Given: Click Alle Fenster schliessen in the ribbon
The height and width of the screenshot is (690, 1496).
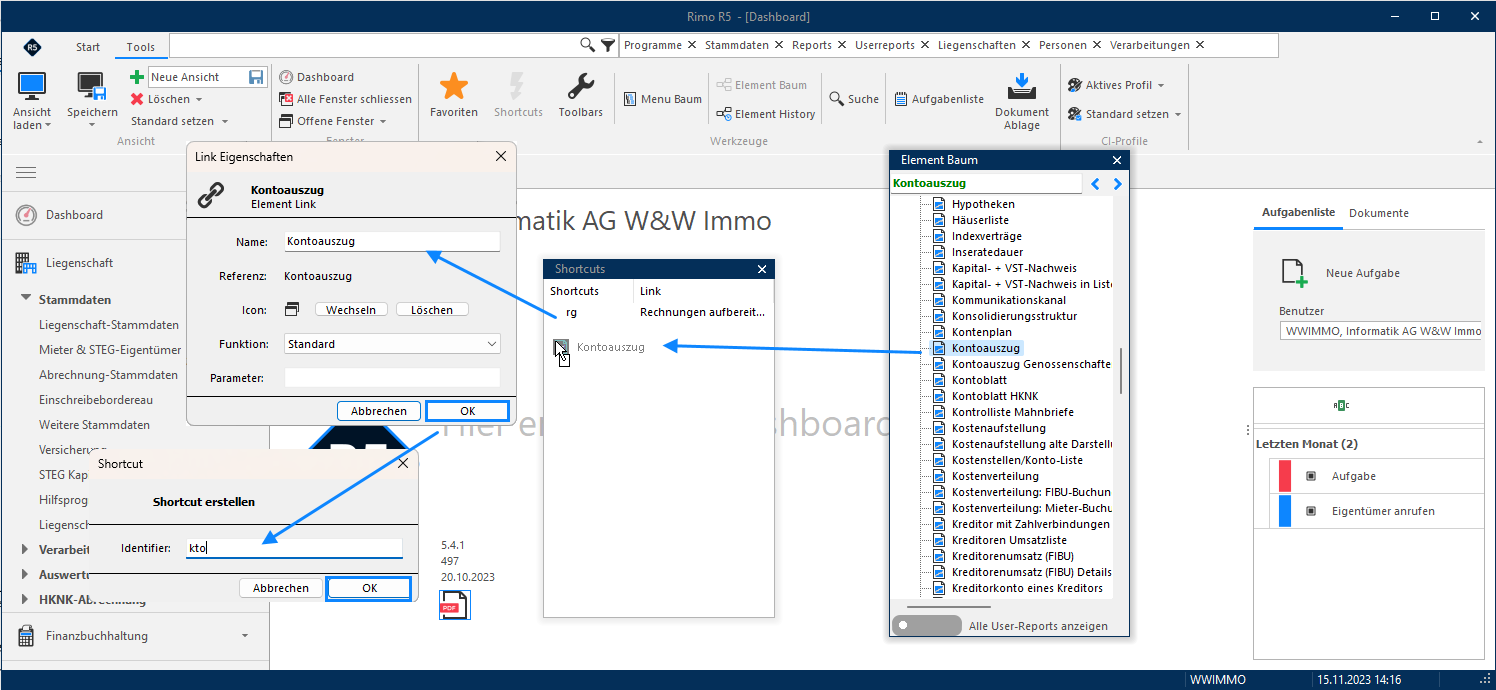Looking at the screenshot, I should [x=345, y=99].
